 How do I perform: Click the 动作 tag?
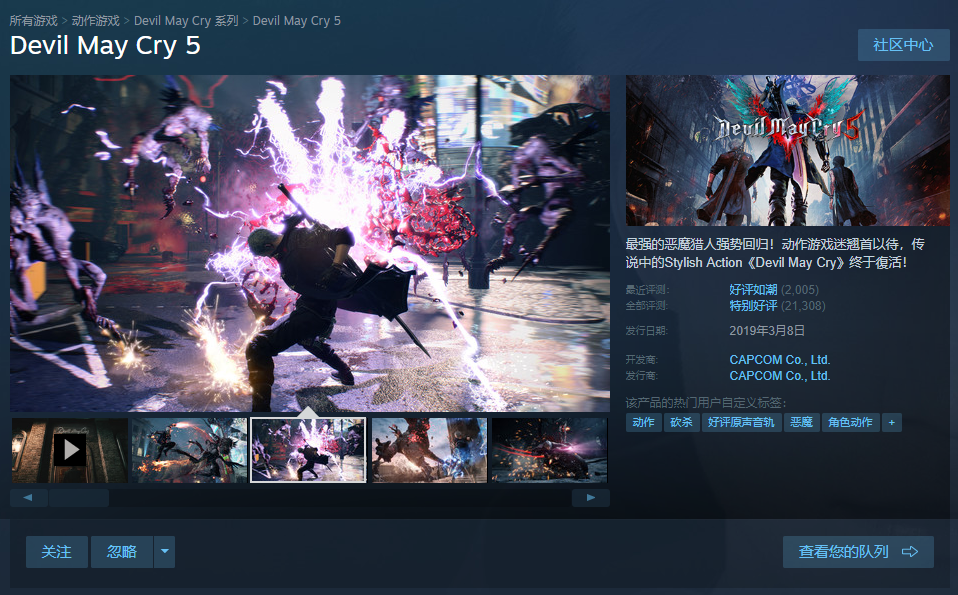click(643, 422)
